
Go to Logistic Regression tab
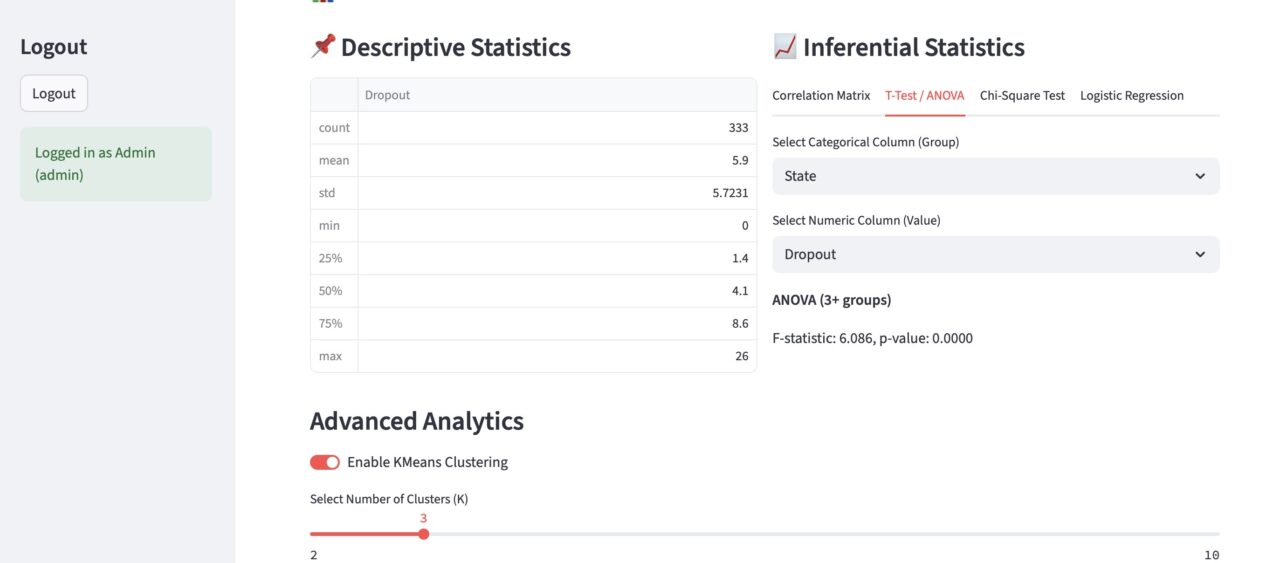pyautogui.click(x=1132, y=96)
